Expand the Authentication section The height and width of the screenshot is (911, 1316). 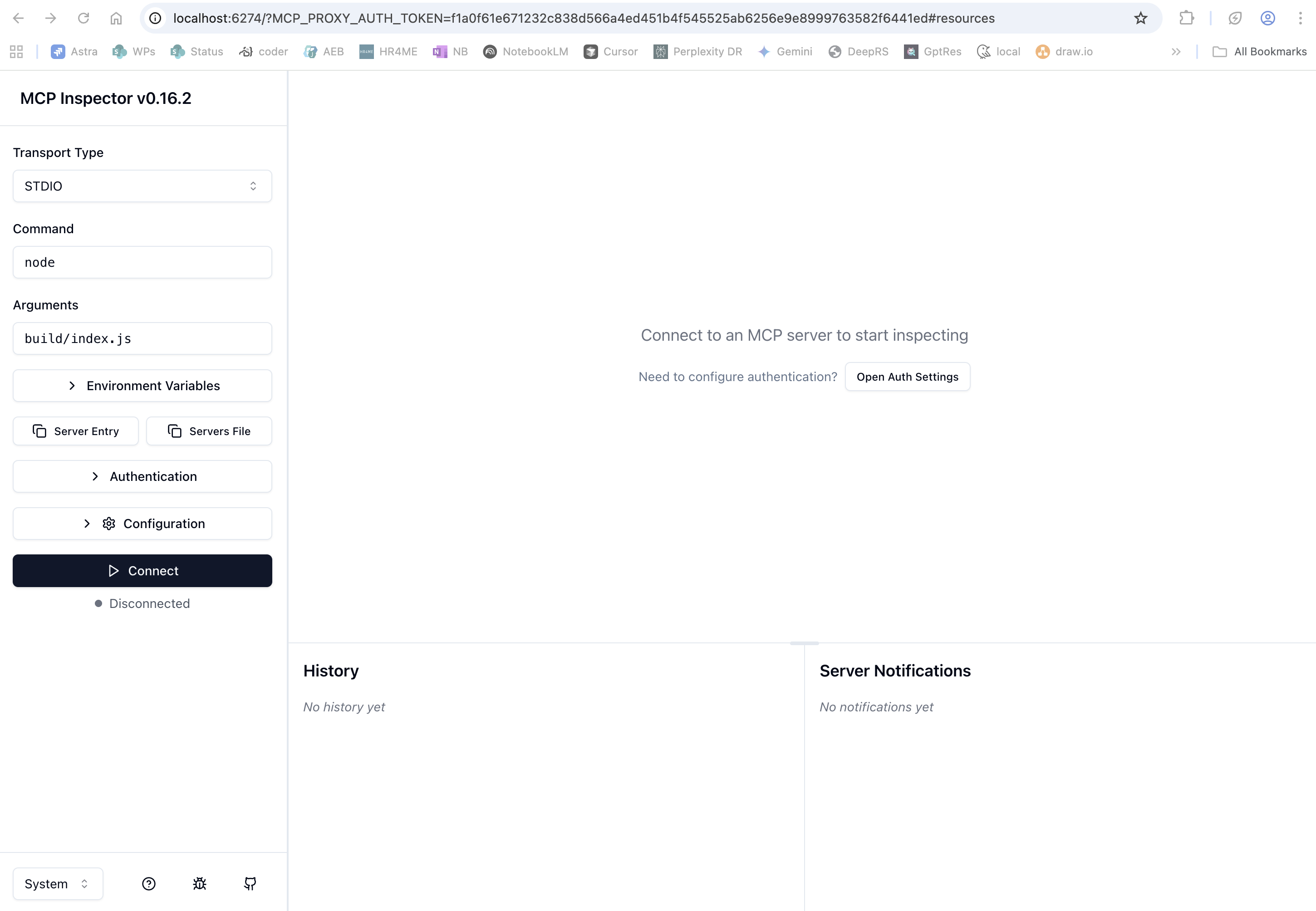click(x=142, y=477)
